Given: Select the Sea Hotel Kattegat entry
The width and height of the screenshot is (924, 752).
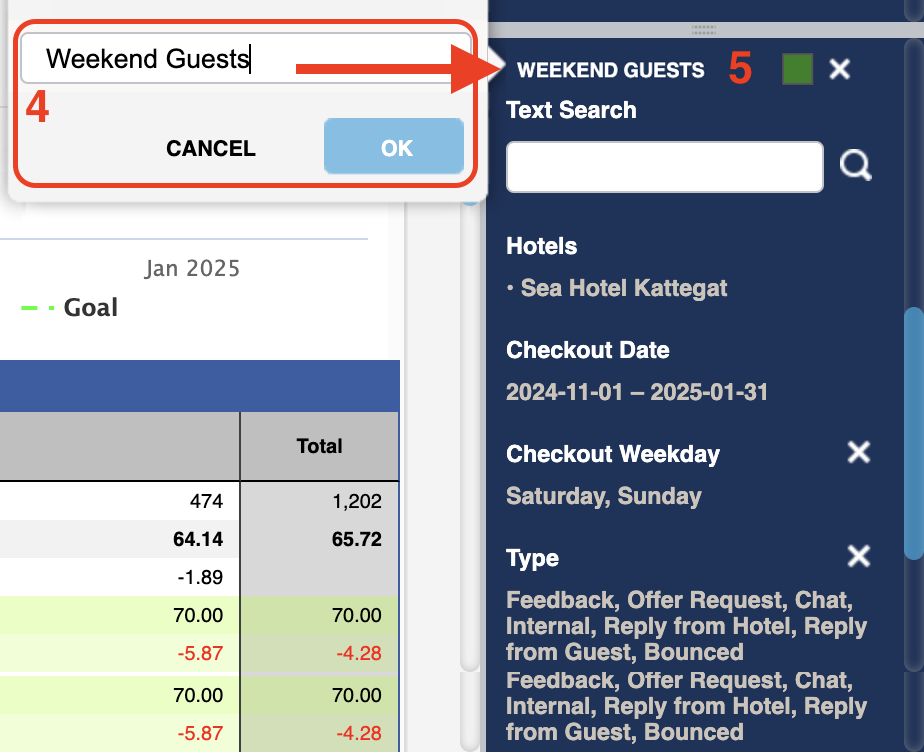Looking at the screenshot, I should pos(623,288).
